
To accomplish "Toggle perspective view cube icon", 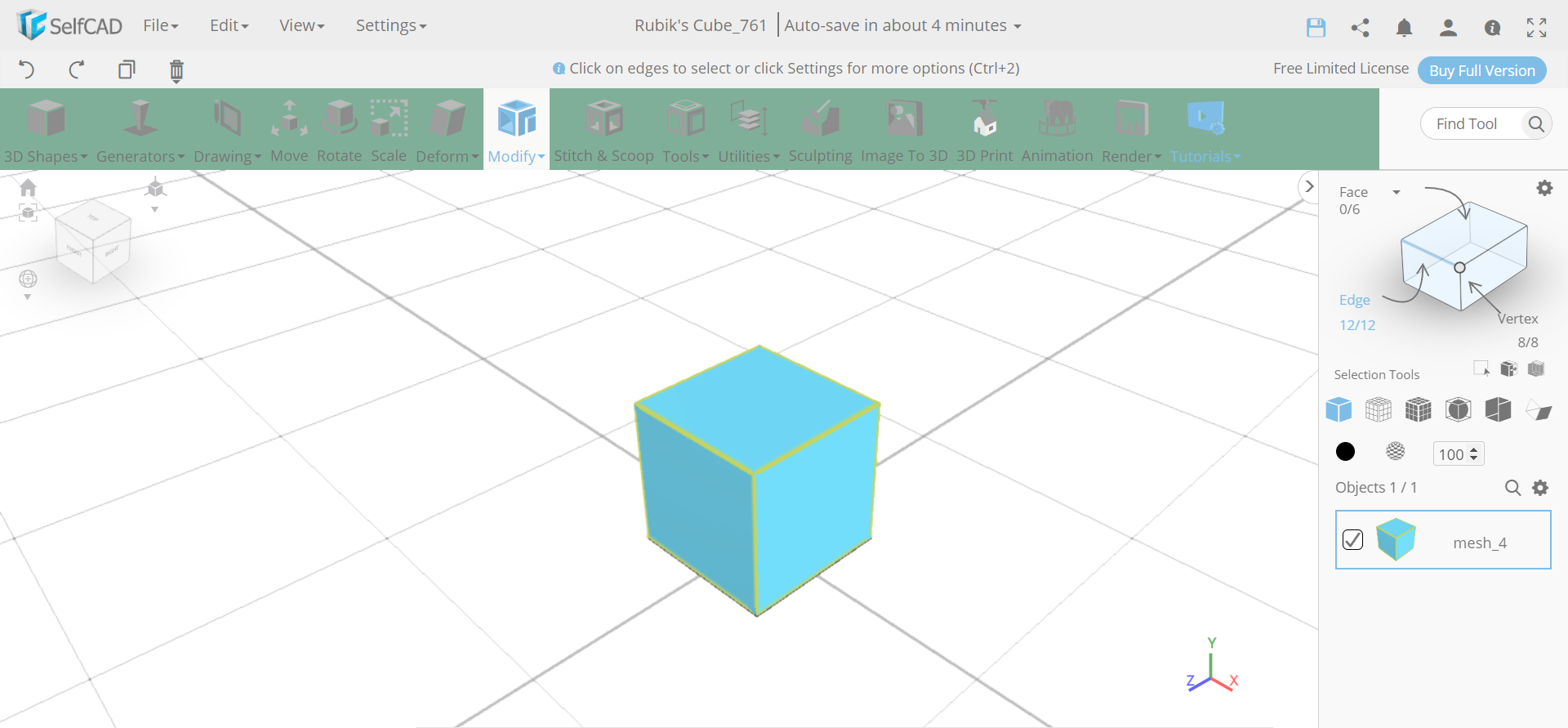I will click(x=155, y=189).
